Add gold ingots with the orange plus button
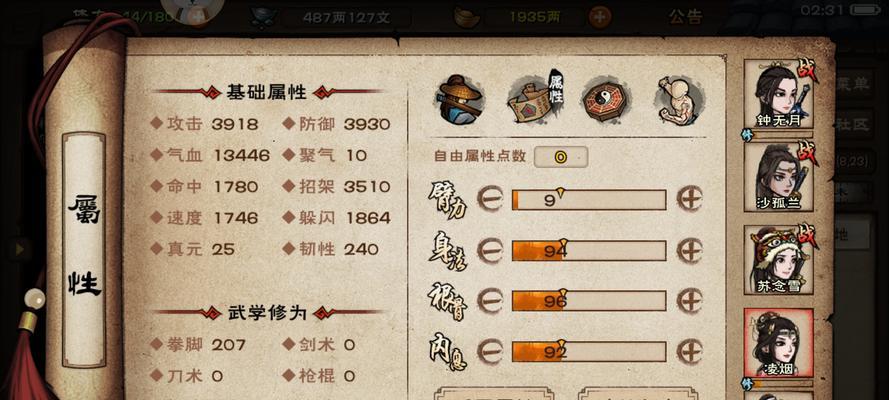Screen dimensions: 889x400 pyautogui.click(x=599, y=17)
